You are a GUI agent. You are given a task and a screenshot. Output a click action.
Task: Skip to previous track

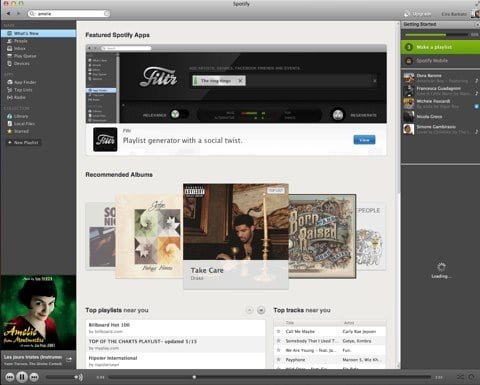(x=10, y=377)
